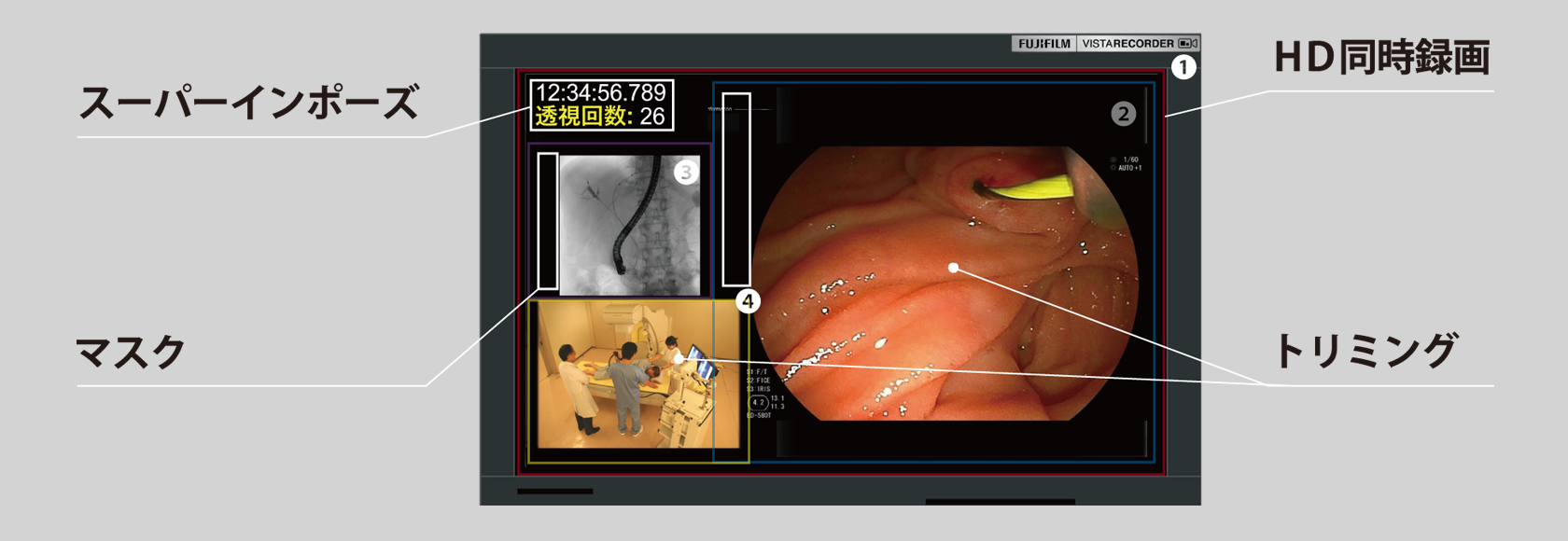Click the video camera recorder icon
Image resolution: width=1568 pixels, height=541 pixels.
(x=1187, y=44)
